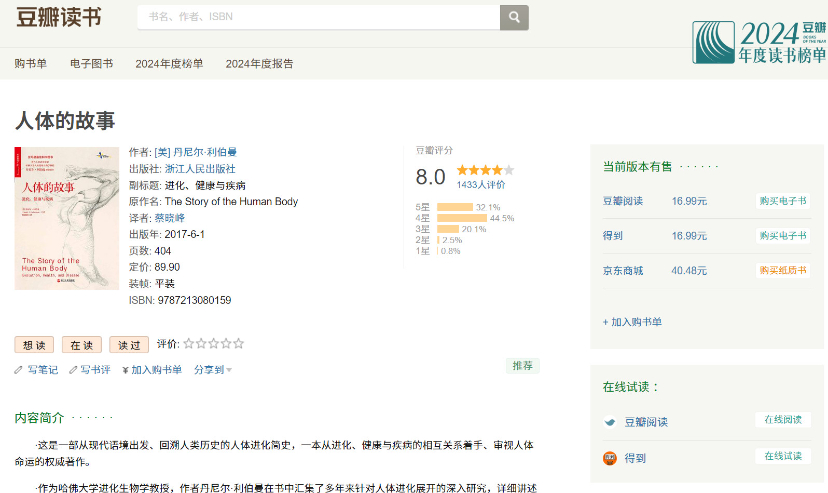
Task: Open the 1433人评价 ratings link
Action: [x=481, y=185]
